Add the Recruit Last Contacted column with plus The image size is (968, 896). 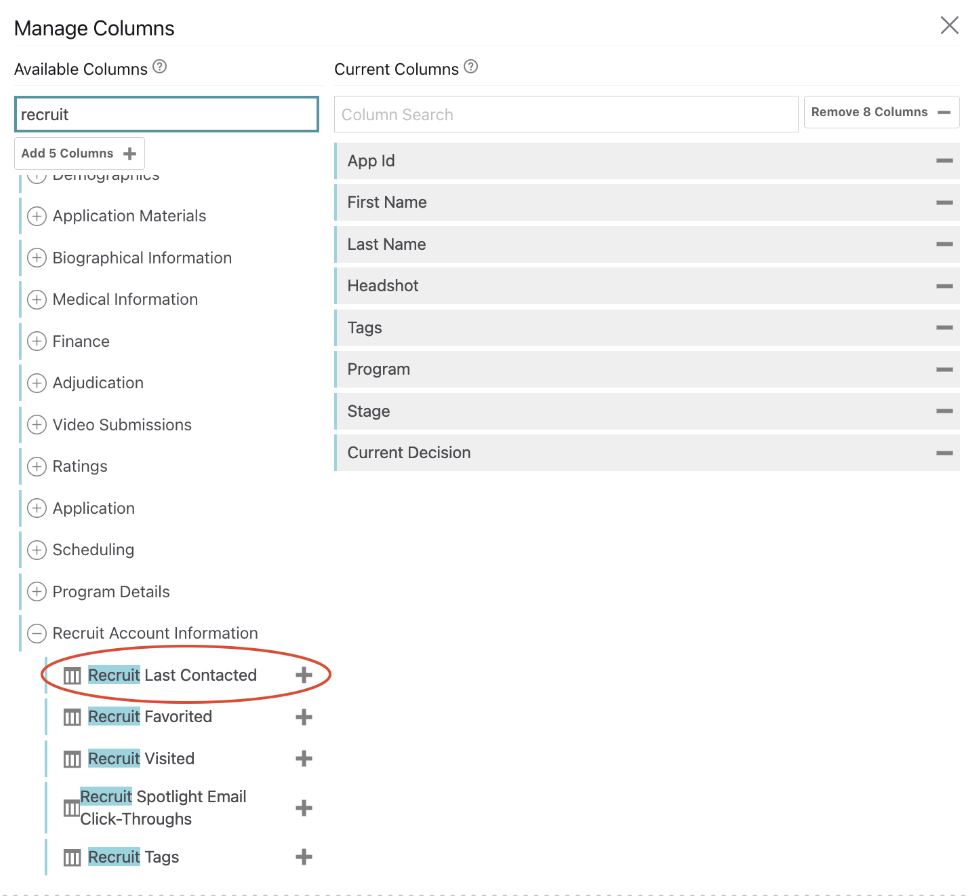[x=303, y=675]
